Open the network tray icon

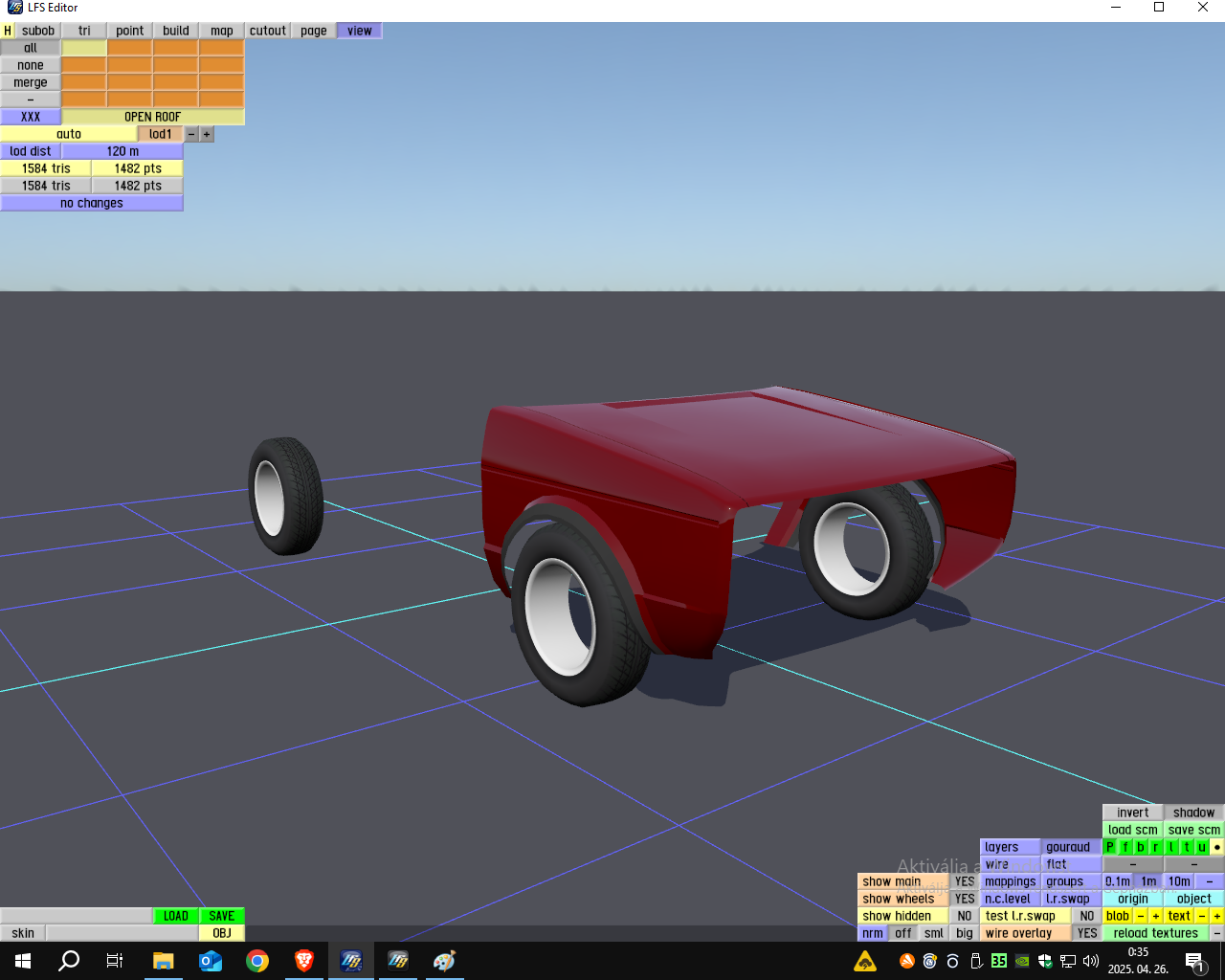click(x=1068, y=961)
